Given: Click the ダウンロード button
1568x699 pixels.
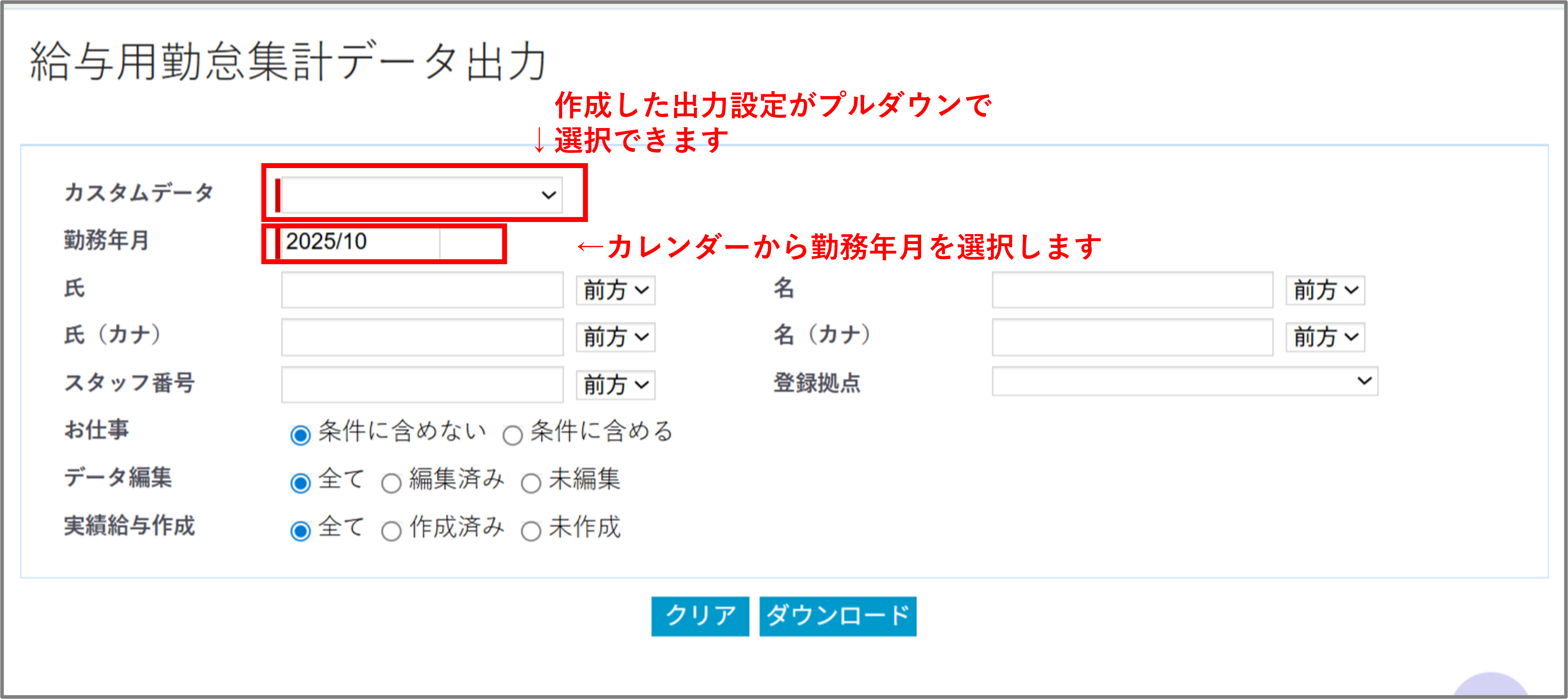Looking at the screenshot, I should pyautogui.click(x=838, y=616).
